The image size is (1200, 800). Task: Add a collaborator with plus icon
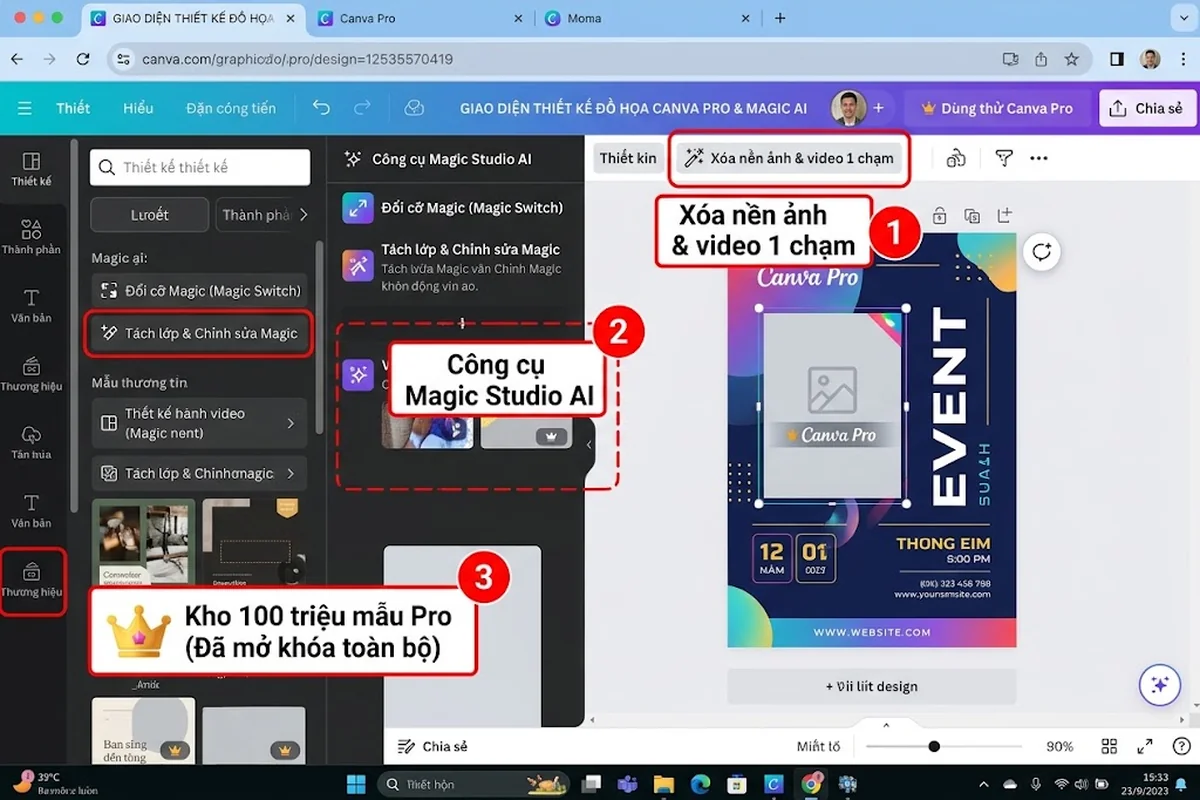point(878,108)
